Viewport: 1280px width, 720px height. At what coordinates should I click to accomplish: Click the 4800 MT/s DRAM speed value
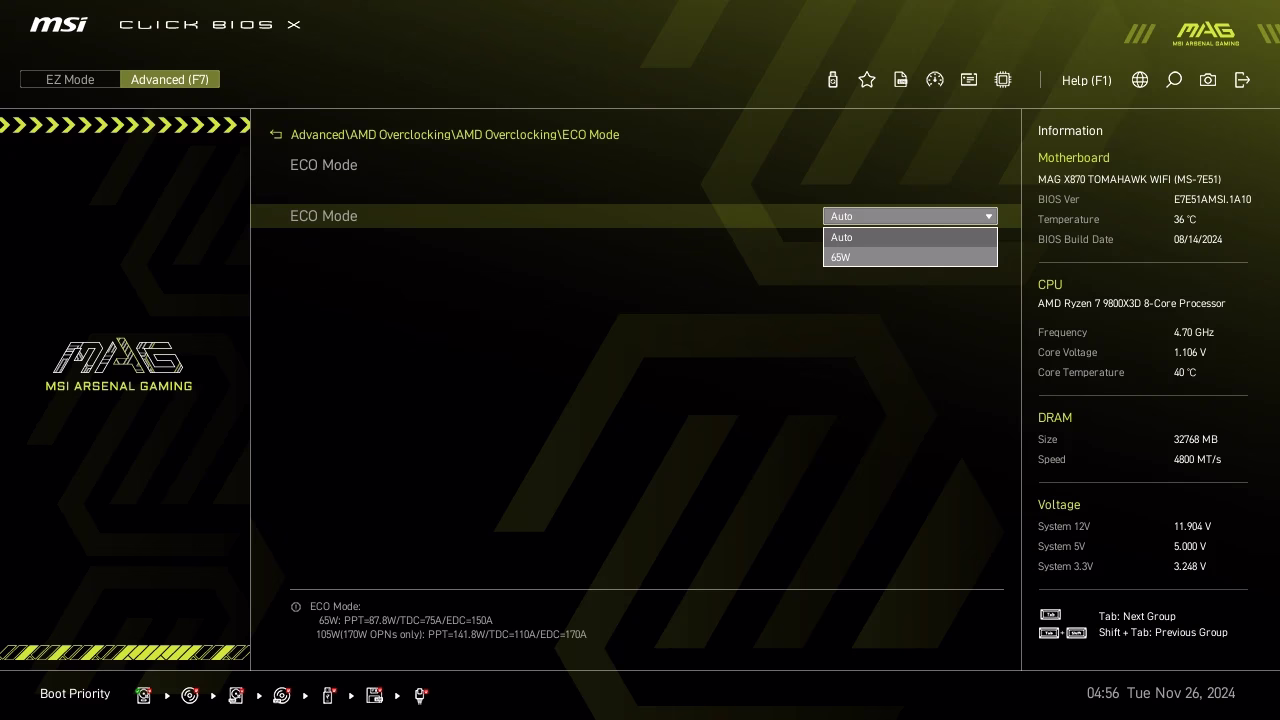pyautogui.click(x=1198, y=460)
